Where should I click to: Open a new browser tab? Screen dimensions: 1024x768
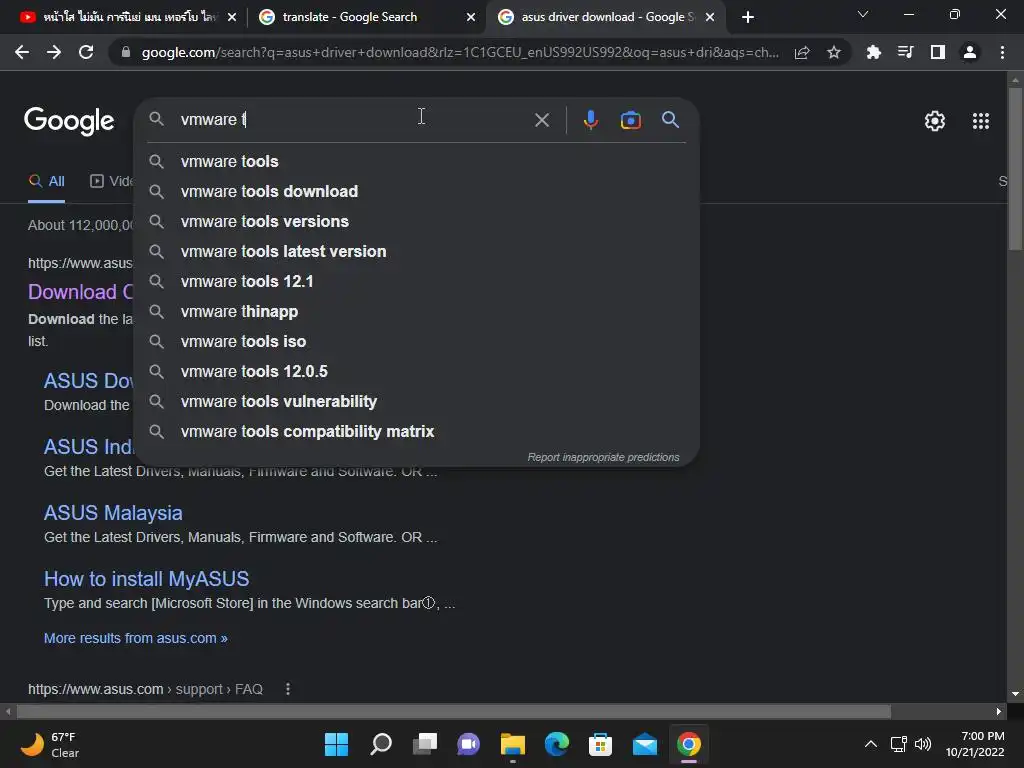(748, 17)
